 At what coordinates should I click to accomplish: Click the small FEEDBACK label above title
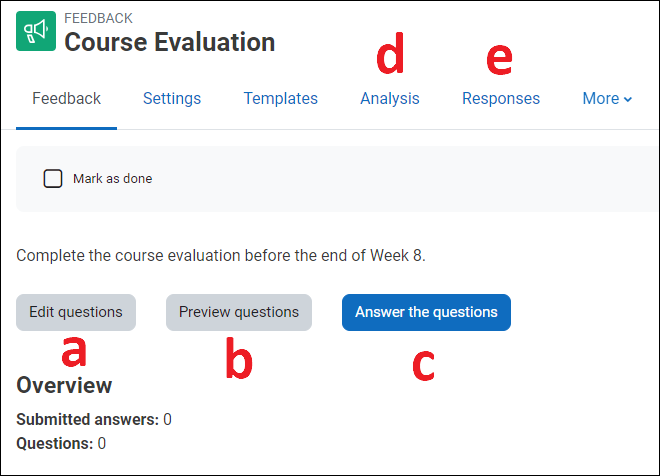coord(98,19)
